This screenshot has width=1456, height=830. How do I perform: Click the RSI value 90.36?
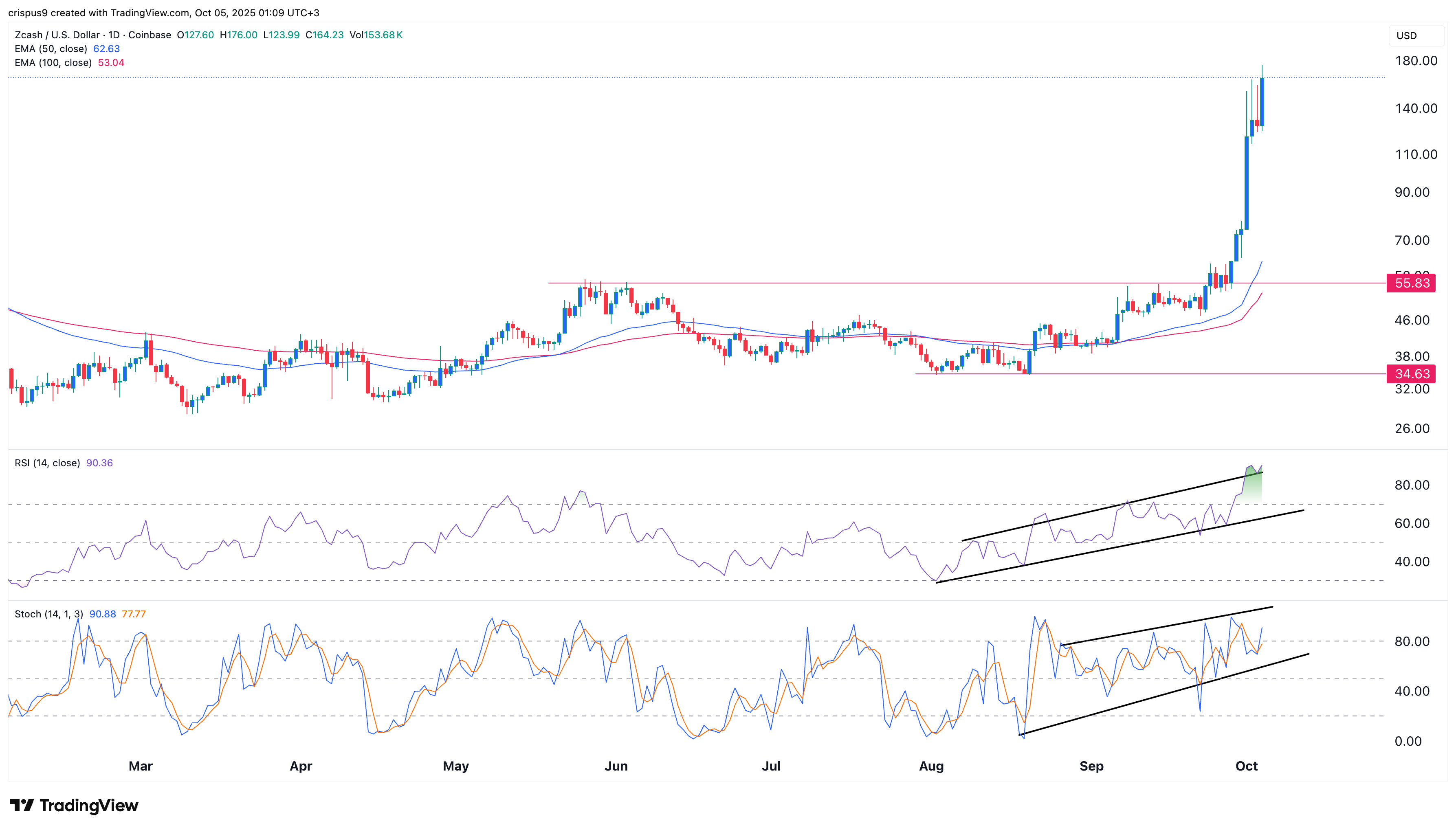click(x=99, y=463)
